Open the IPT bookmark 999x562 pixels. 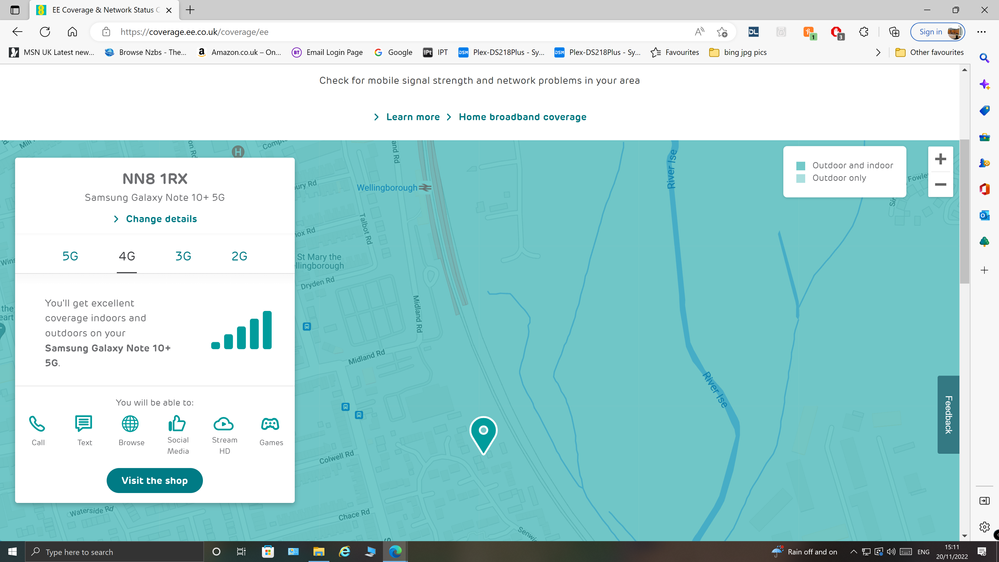[x=436, y=52]
